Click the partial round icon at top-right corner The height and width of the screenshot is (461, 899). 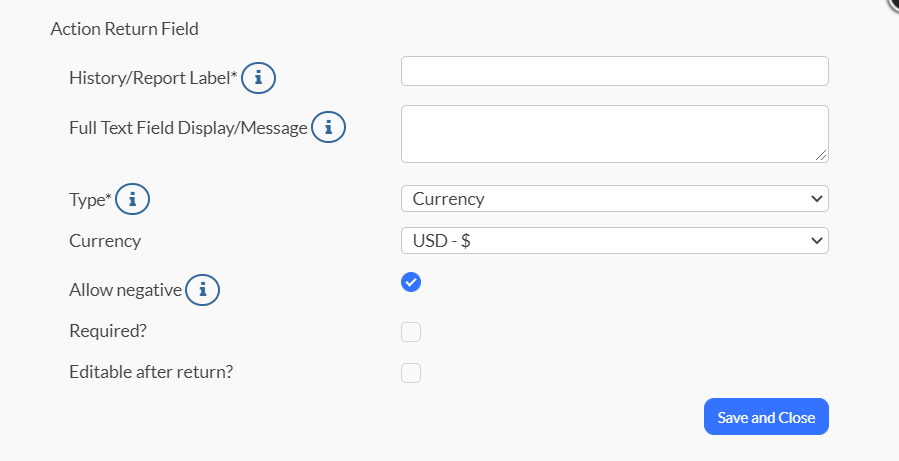(893, 4)
